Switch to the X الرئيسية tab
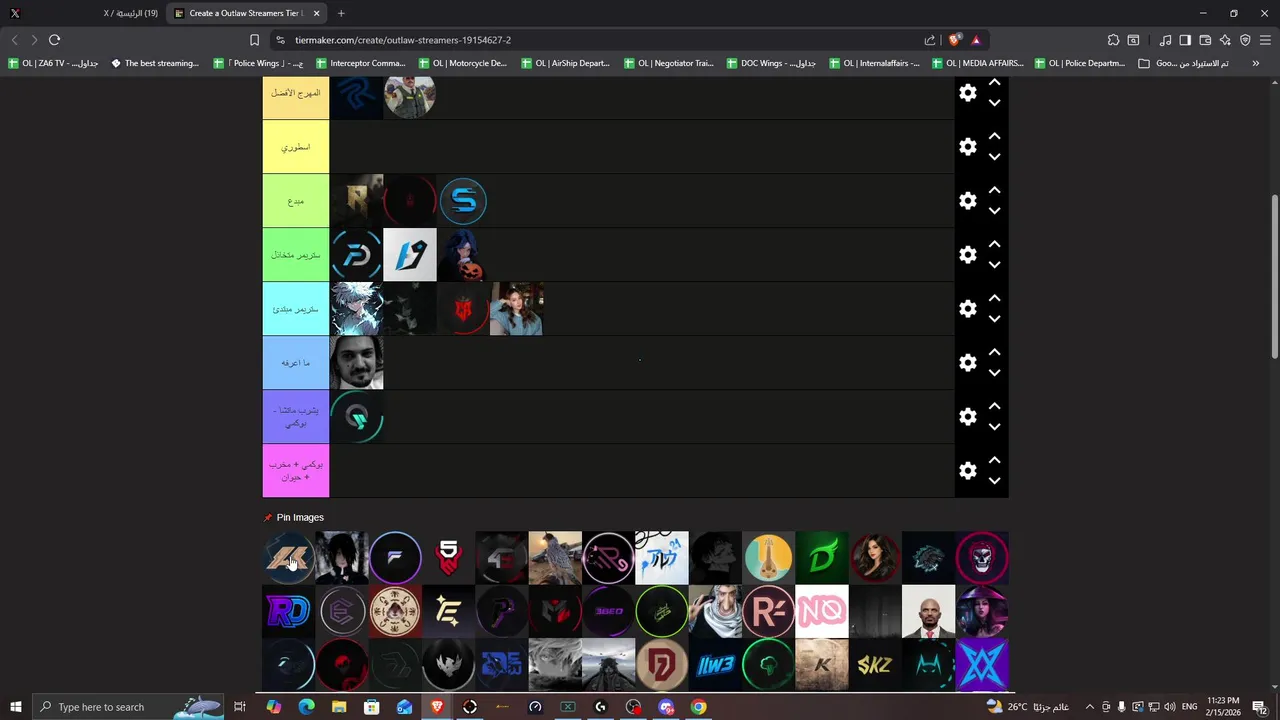The height and width of the screenshot is (720, 1280). click(x=82, y=13)
